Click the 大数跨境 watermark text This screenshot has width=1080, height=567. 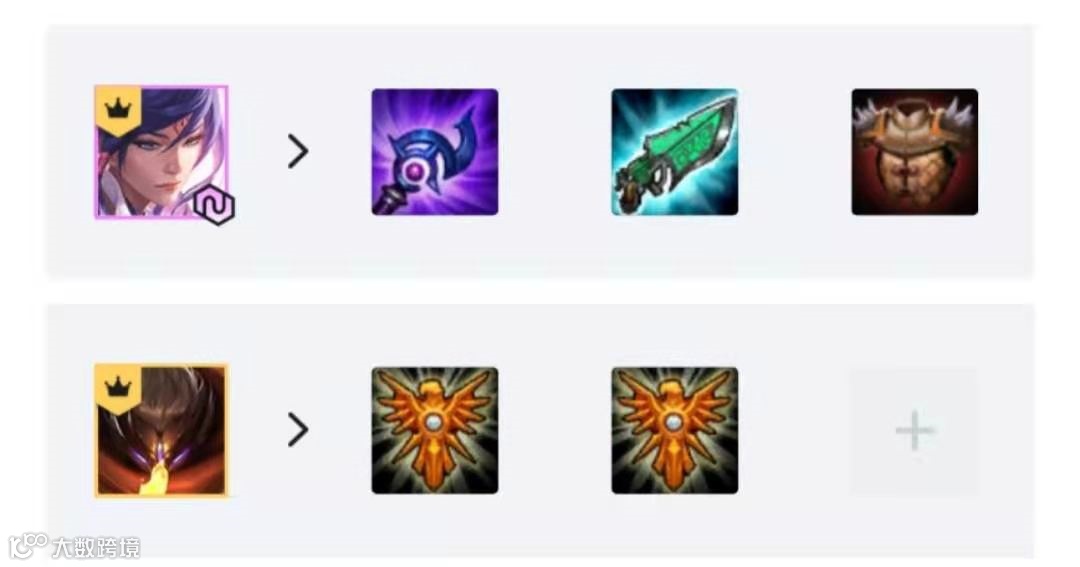(x=96, y=548)
